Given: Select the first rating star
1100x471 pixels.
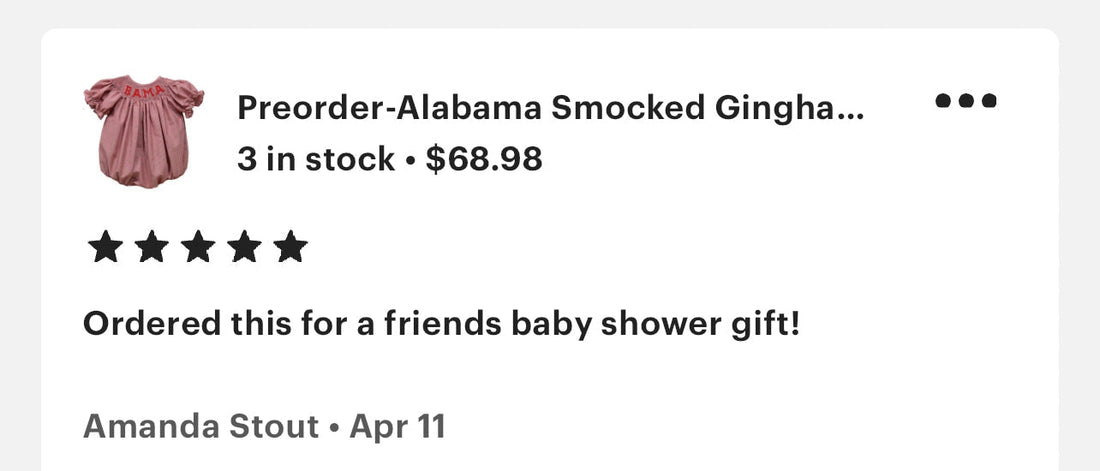Looking at the screenshot, I should click(105, 247).
